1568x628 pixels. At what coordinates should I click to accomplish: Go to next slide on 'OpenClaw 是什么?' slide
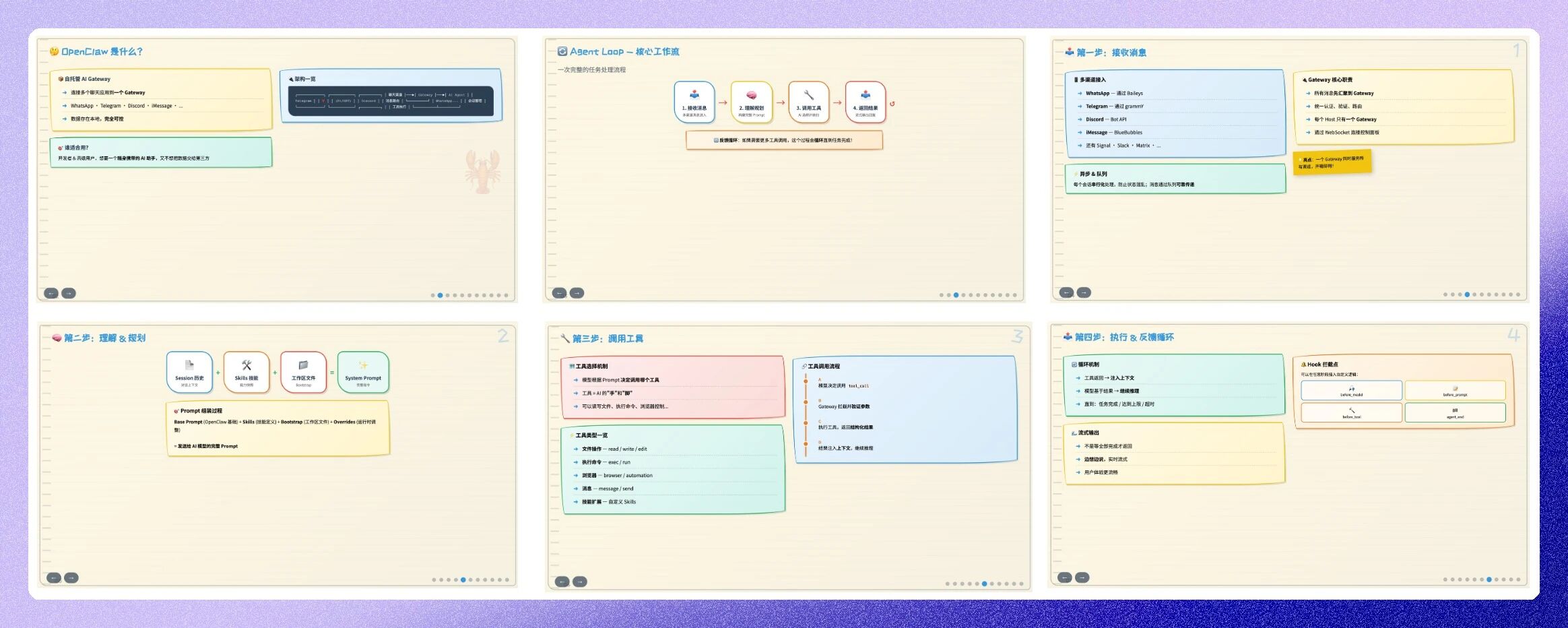[x=69, y=293]
